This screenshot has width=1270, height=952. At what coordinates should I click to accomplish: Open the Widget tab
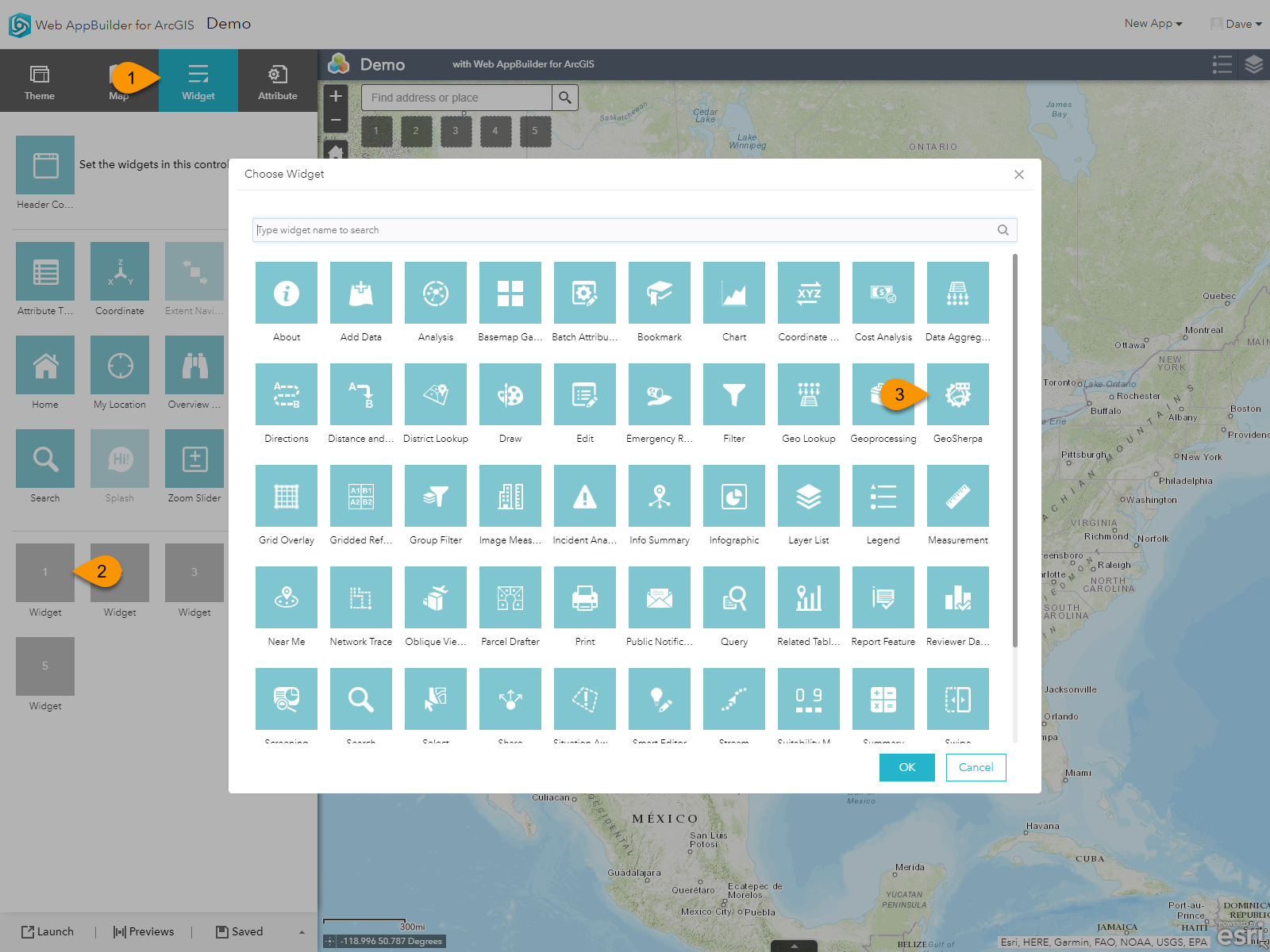(x=198, y=81)
